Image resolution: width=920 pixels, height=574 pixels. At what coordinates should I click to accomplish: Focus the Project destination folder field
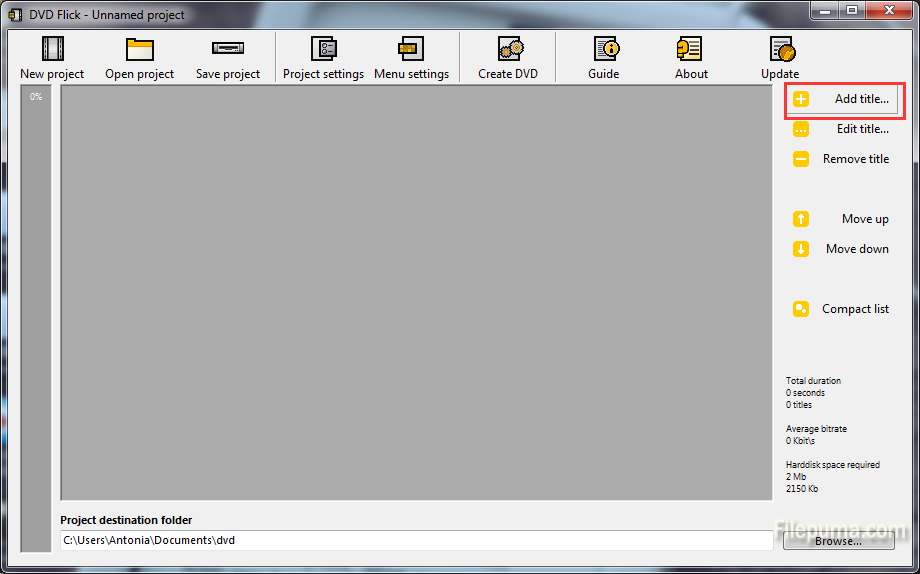click(x=415, y=540)
